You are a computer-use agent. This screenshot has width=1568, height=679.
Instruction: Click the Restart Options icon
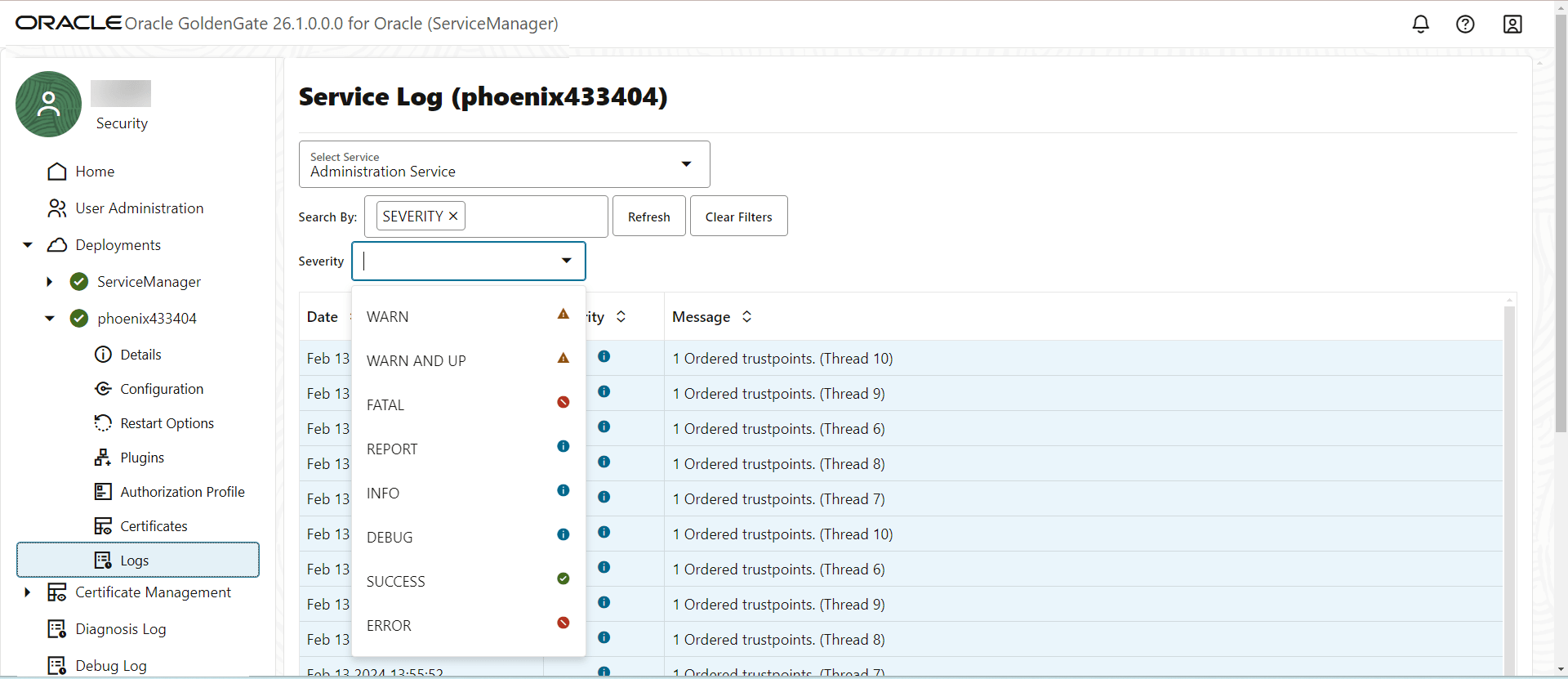coord(103,423)
